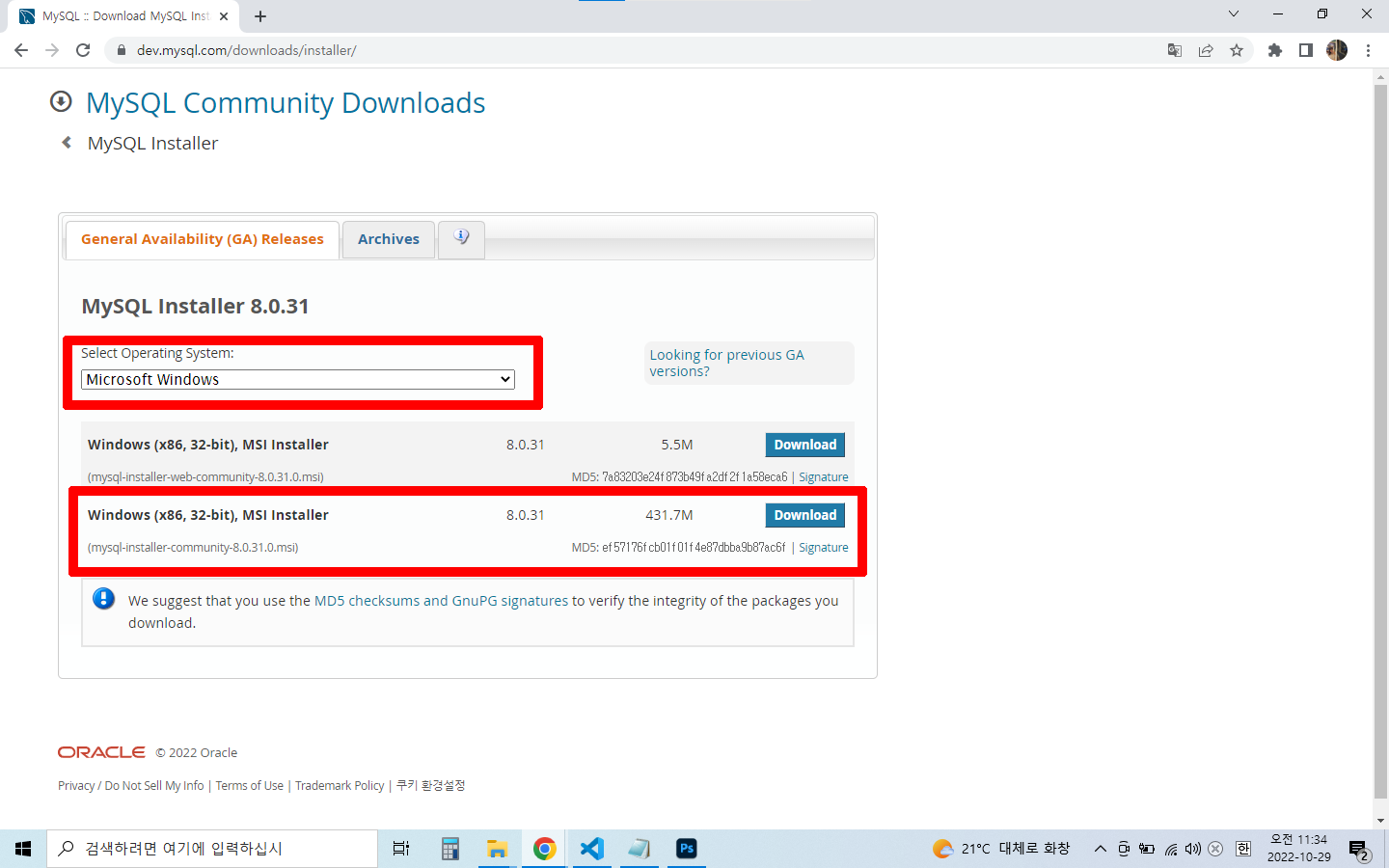1389x868 pixels.
Task: Open Chrome extensions puzzle icon
Action: pyautogui.click(x=1275, y=50)
